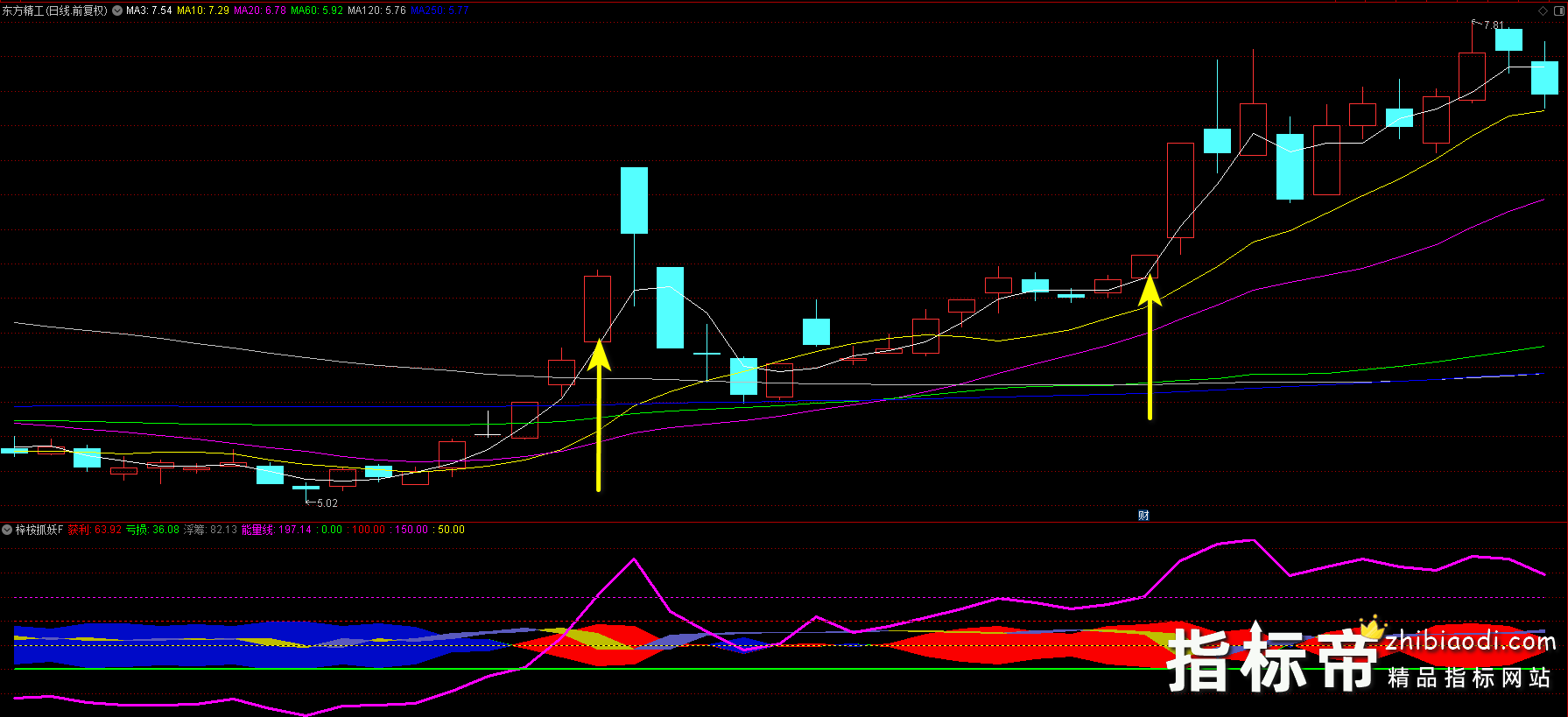Click the green 亏损: 36.08 value
Image resolution: width=1568 pixels, height=717 pixels.
(152, 530)
